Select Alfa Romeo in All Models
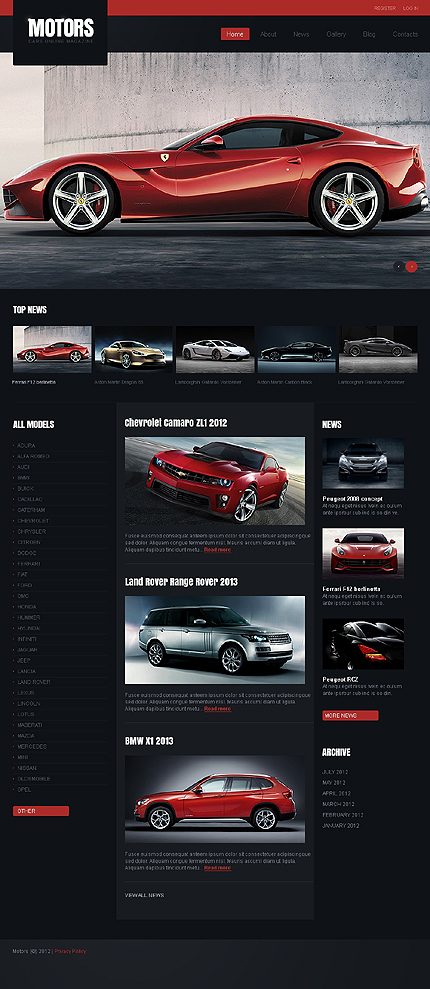Screen dimensions: 430x989 pos(33,456)
